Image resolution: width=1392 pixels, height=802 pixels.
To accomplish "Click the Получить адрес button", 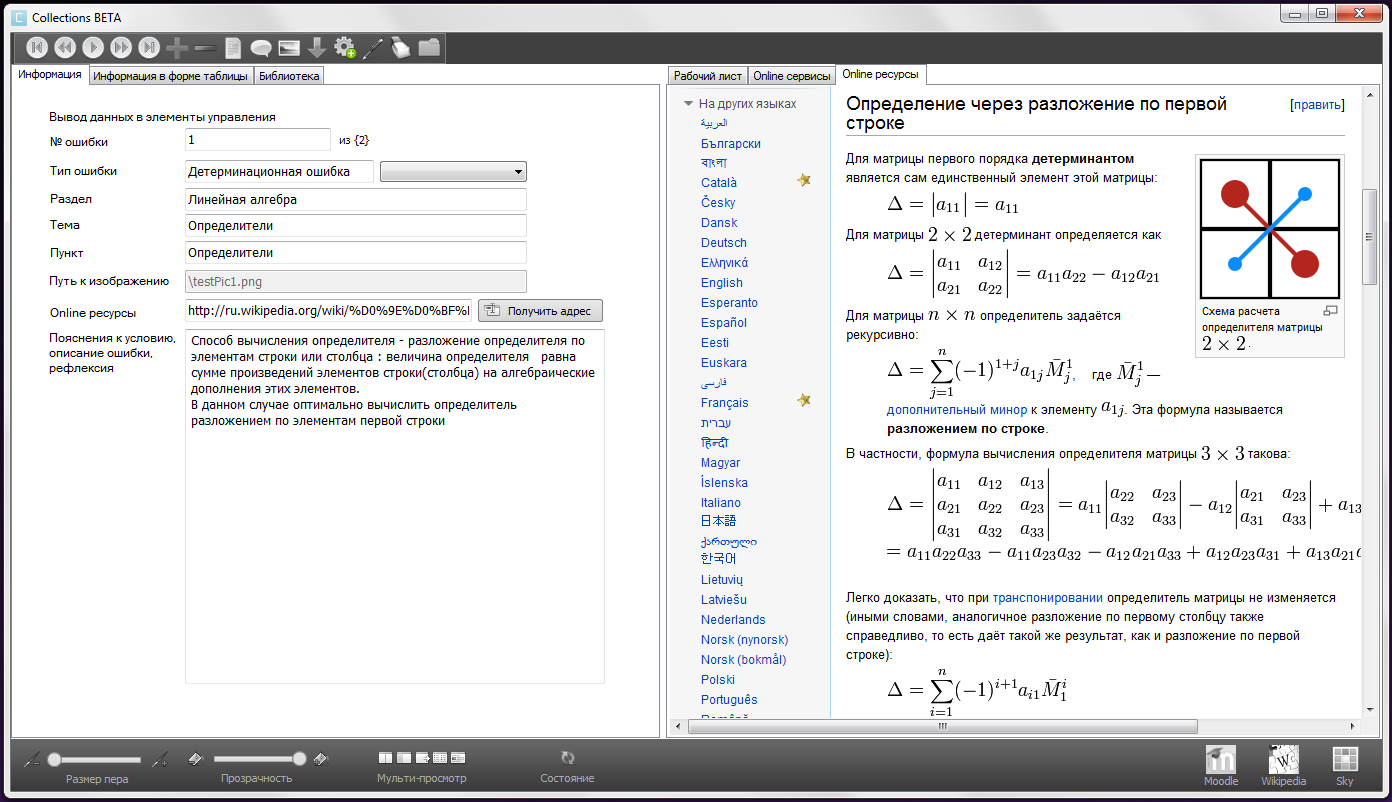I will (x=540, y=311).
